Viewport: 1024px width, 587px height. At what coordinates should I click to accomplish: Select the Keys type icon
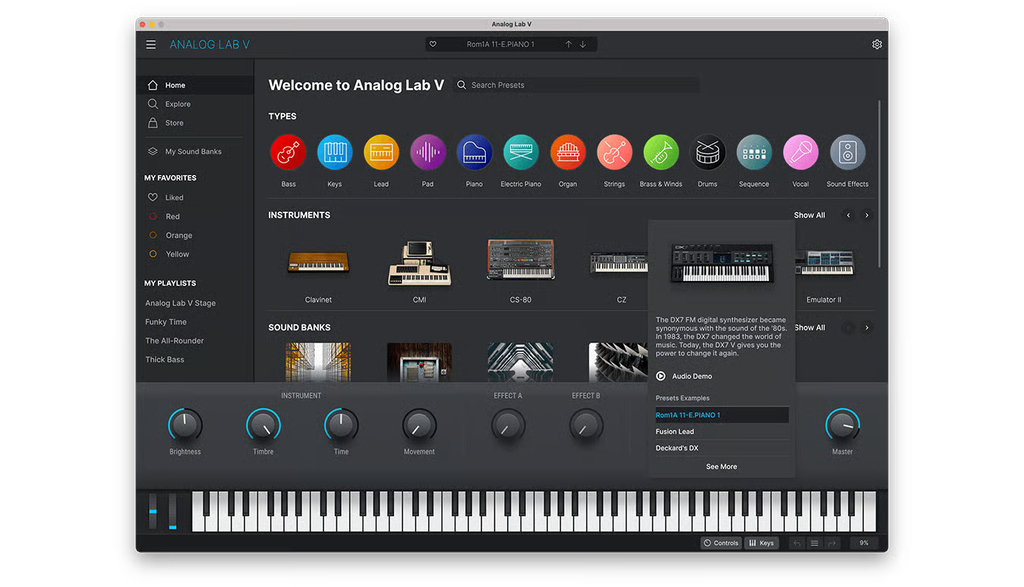point(334,153)
